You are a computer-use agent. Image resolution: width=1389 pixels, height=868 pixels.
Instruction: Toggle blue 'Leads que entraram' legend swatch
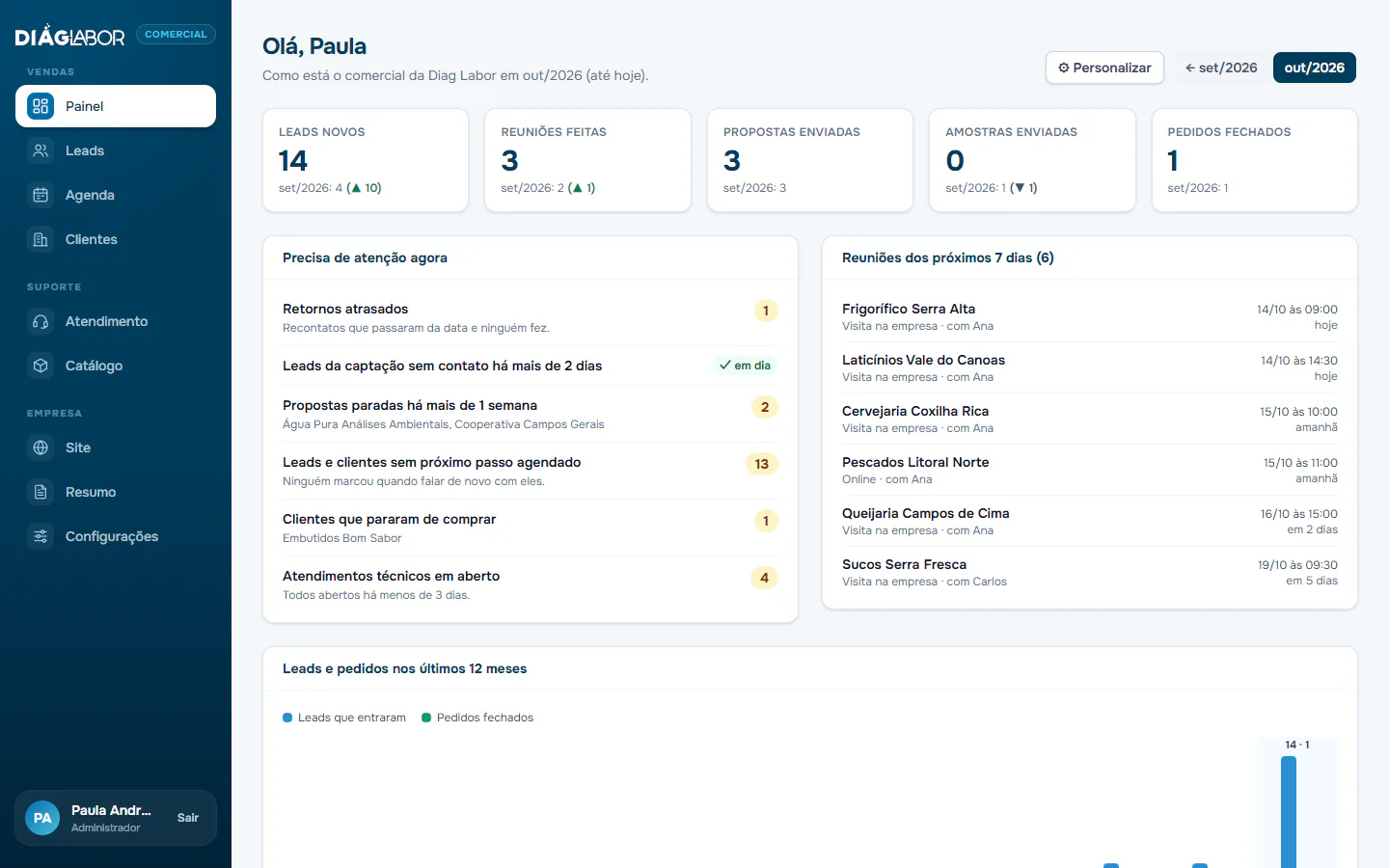pos(287,718)
